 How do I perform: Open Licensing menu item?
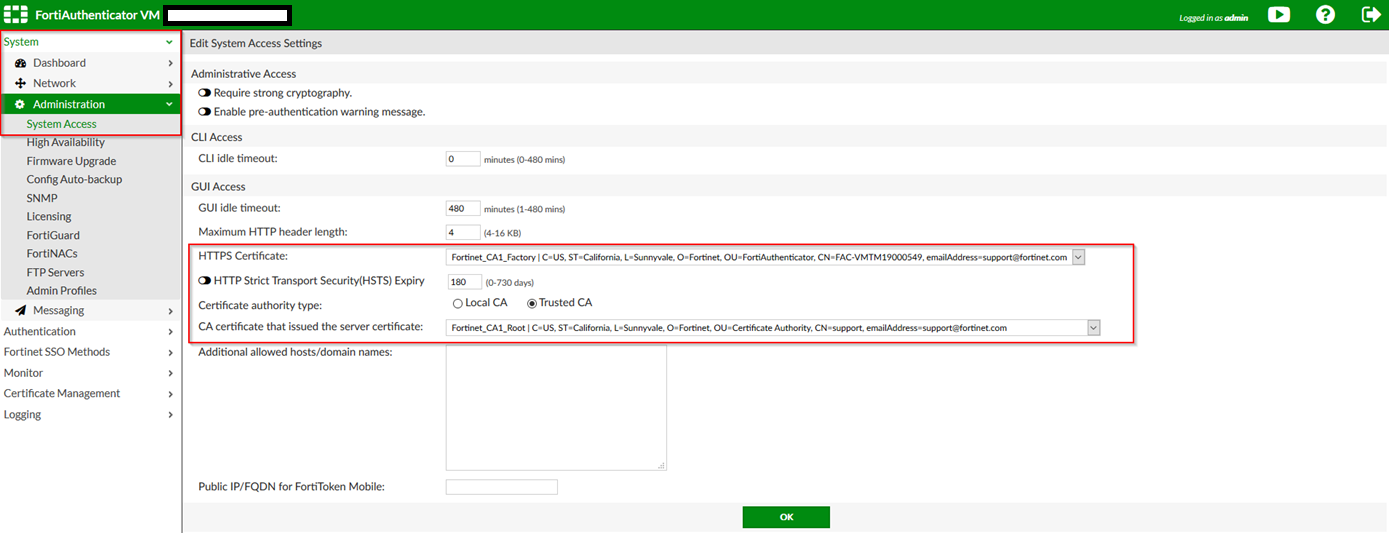coord(49,216)
